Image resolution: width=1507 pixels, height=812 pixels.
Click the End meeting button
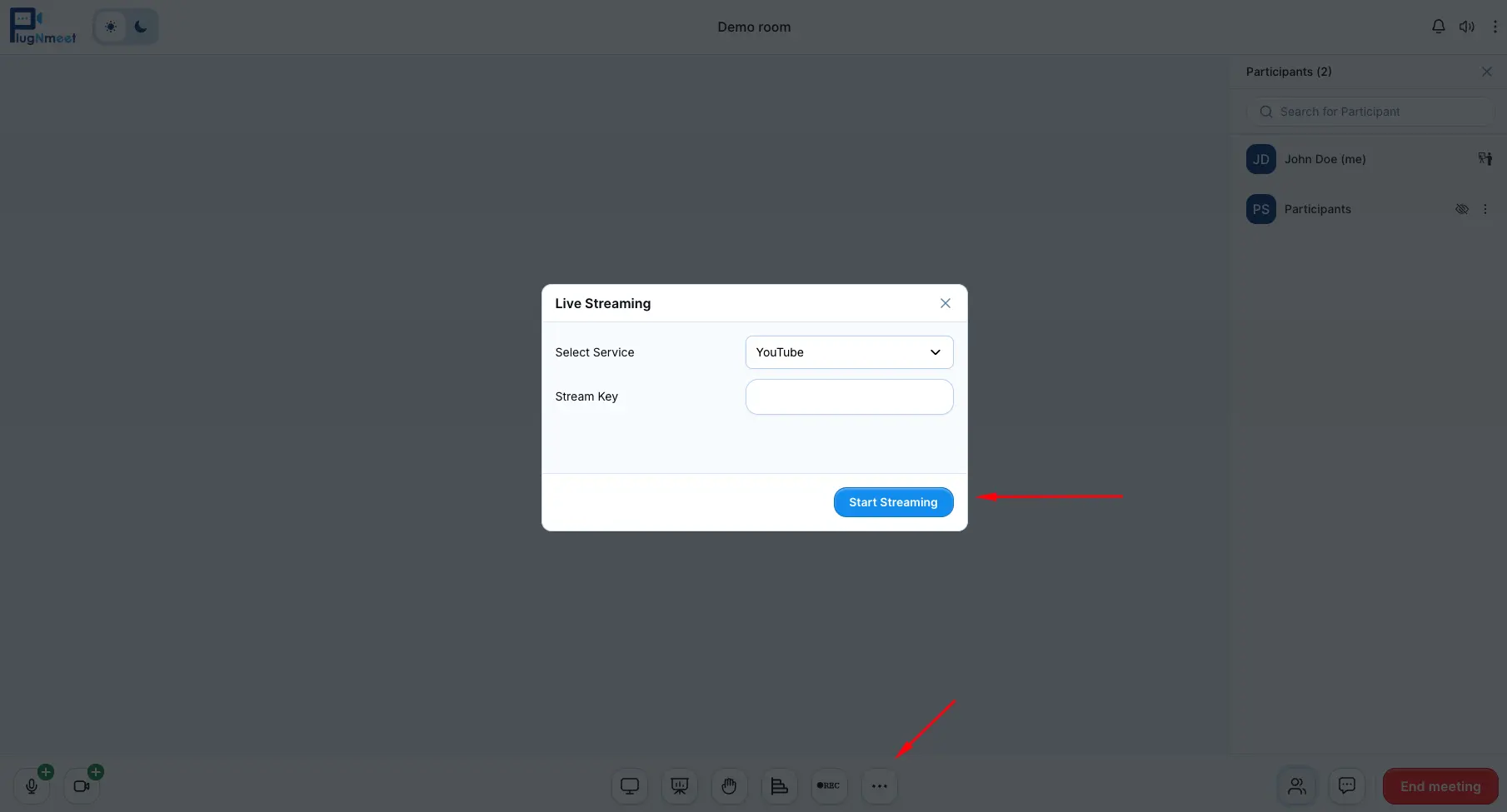1440,786
